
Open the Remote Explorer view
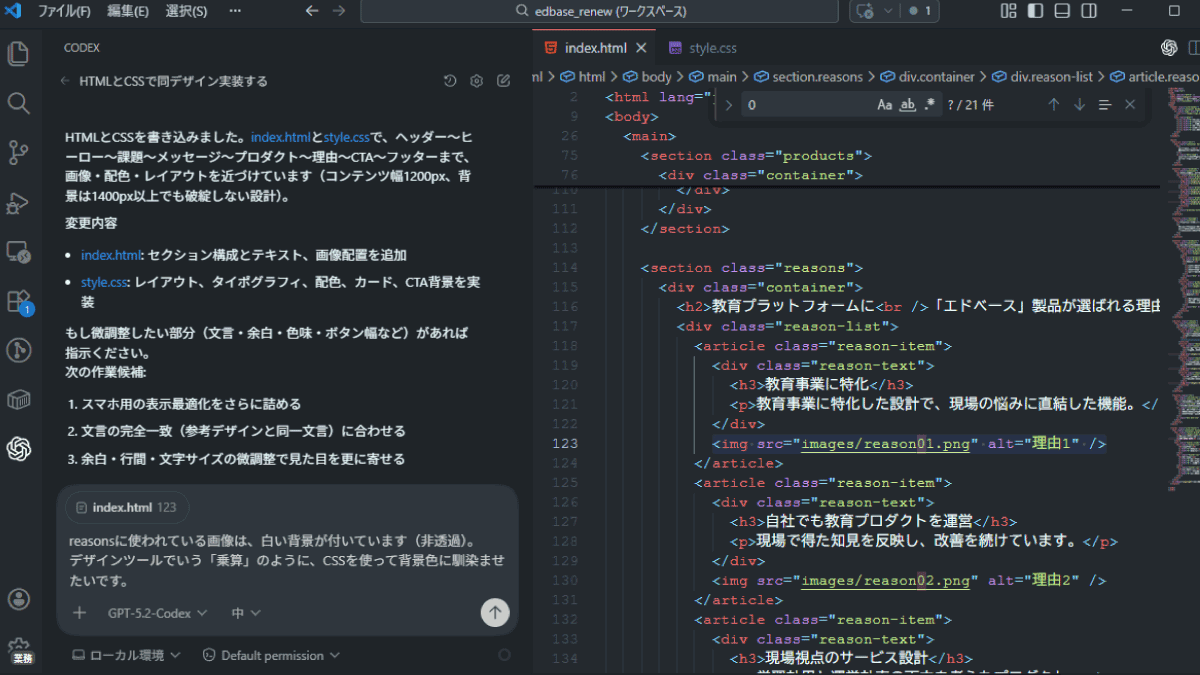(x=18, y=251)
